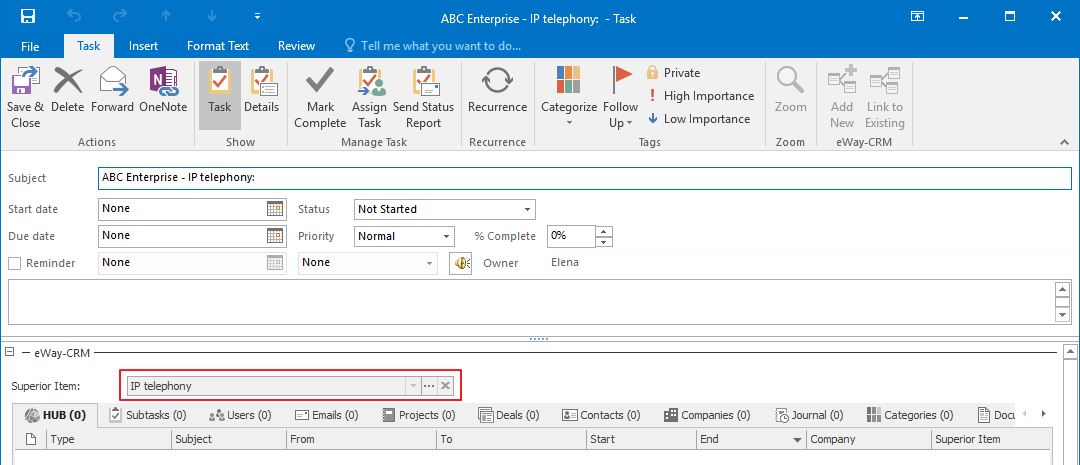The width and height of the screenshot is (1080, 465).
Task: Go to previous item arrow
Action: pos(165,16)
